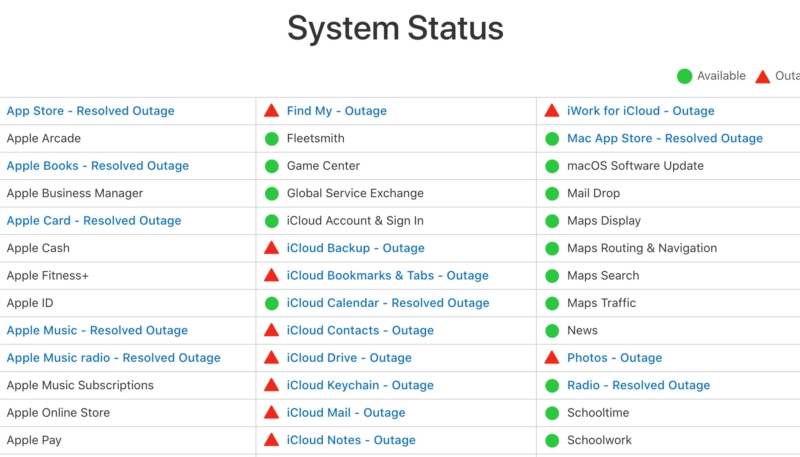Click the red triangle next to iCloud Mail

point(271,412)
